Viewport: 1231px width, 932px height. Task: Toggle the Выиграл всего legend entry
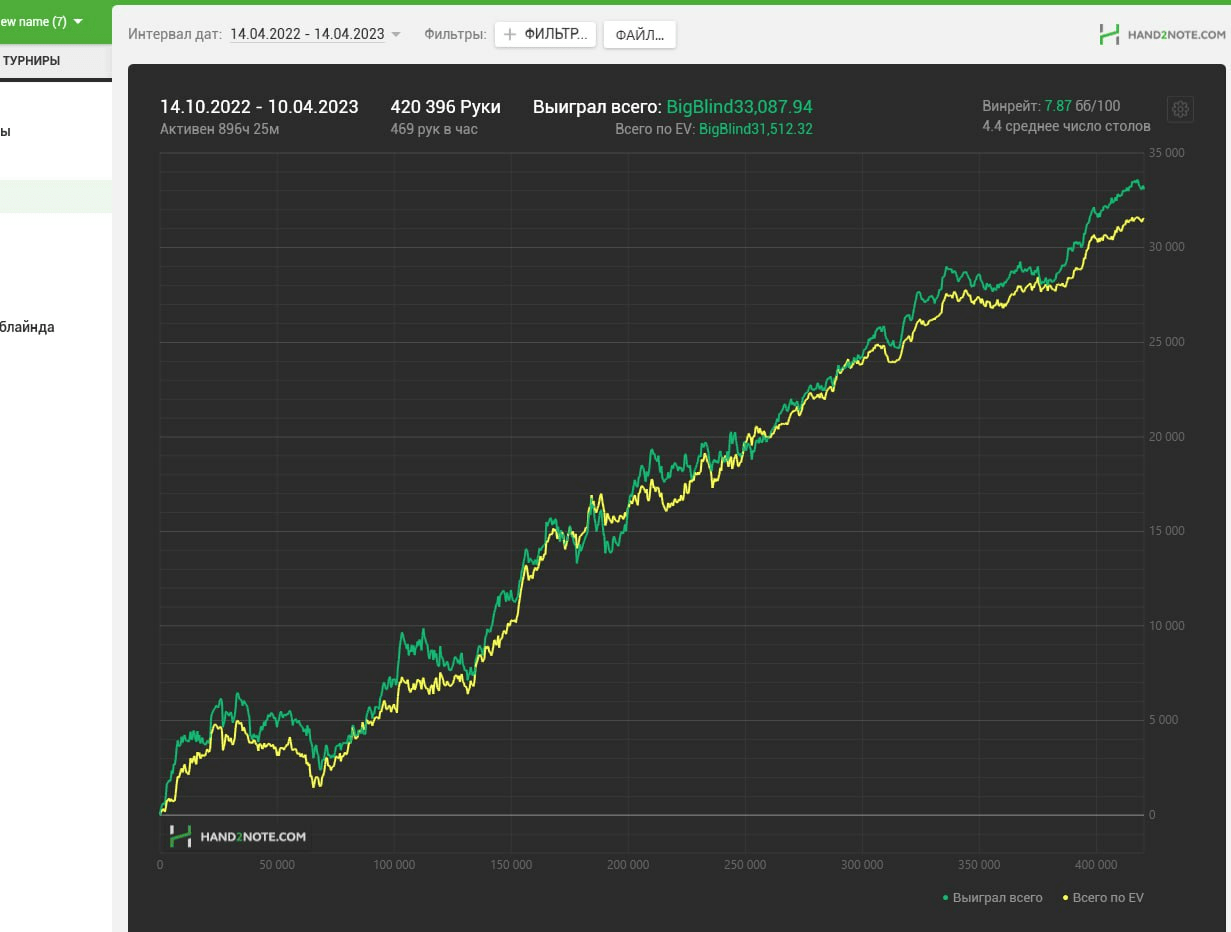(992, 898)
